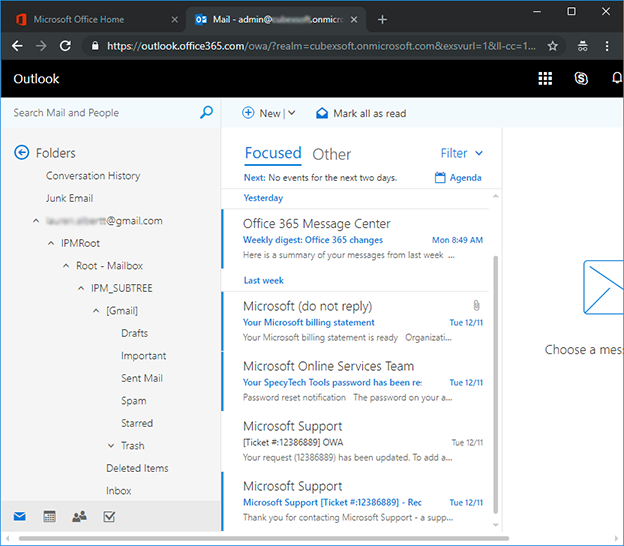
Task: Collapse the gmail.com account folder
Action: pyautogui.click(x=36, y=220)
